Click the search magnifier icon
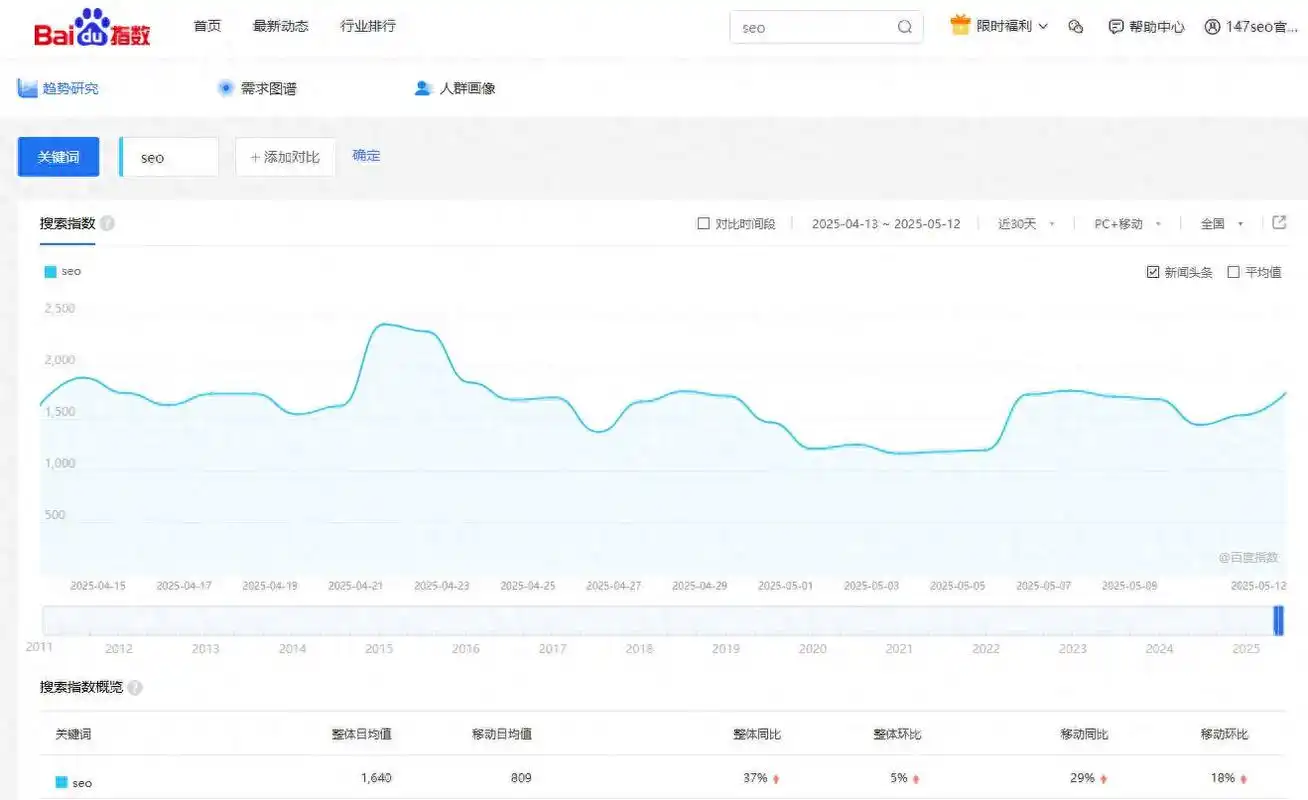Viewport: 1308px width, 800px height. [x=903, y=27]
